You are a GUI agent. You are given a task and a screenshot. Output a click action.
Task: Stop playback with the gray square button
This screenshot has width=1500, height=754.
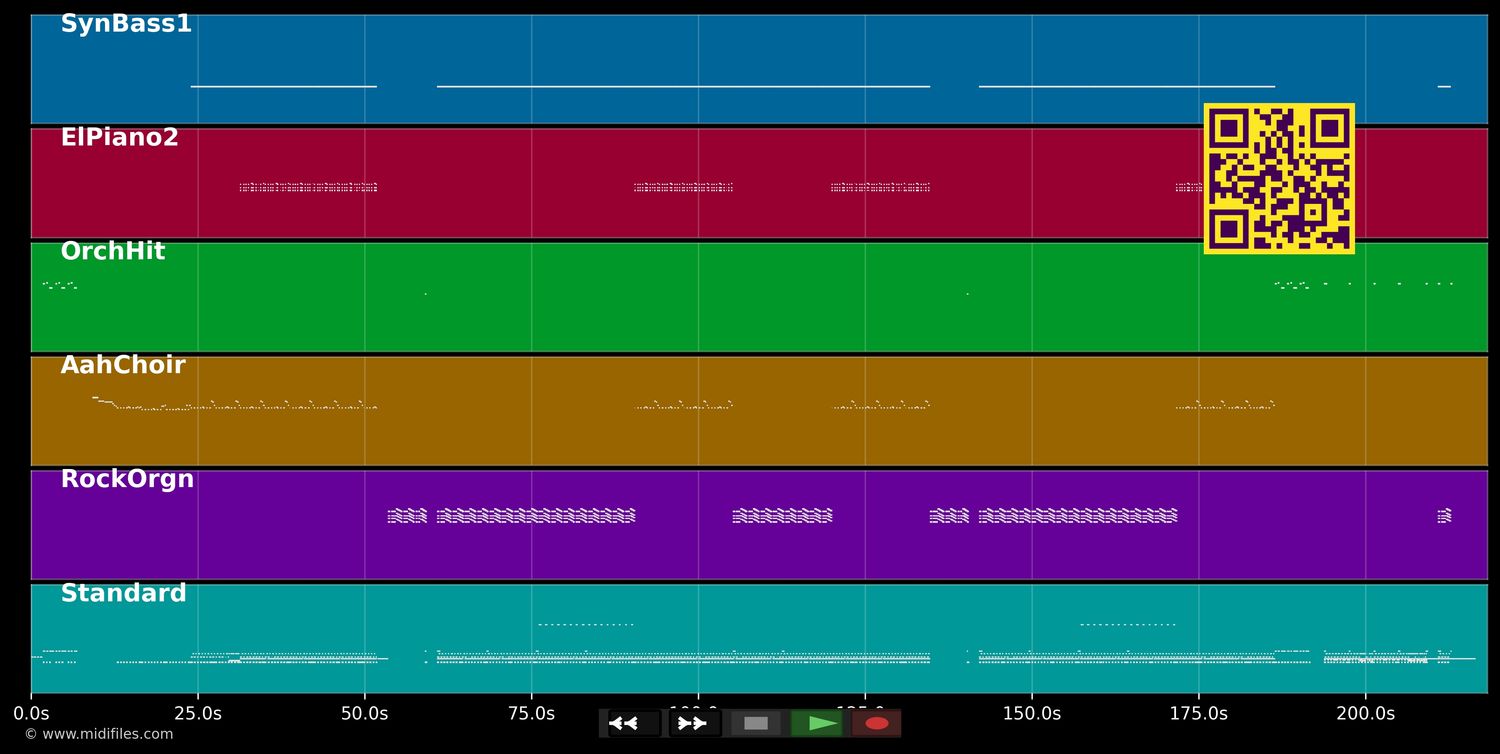[756, 723]
